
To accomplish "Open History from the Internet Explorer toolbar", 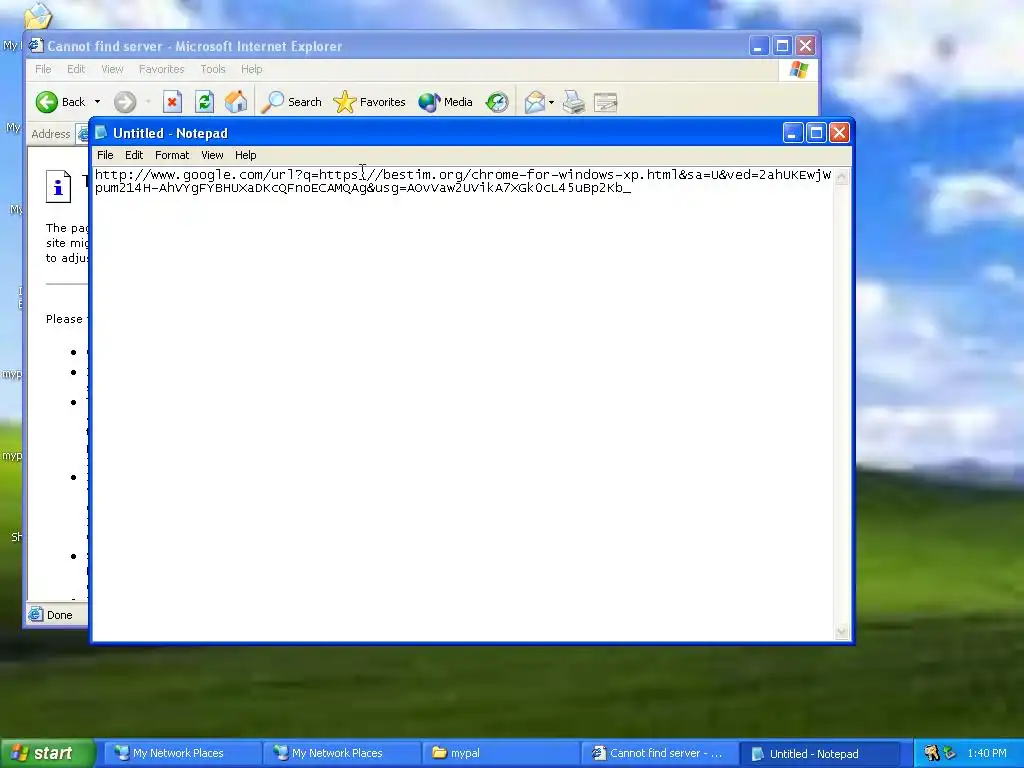I will pos(497,102).
